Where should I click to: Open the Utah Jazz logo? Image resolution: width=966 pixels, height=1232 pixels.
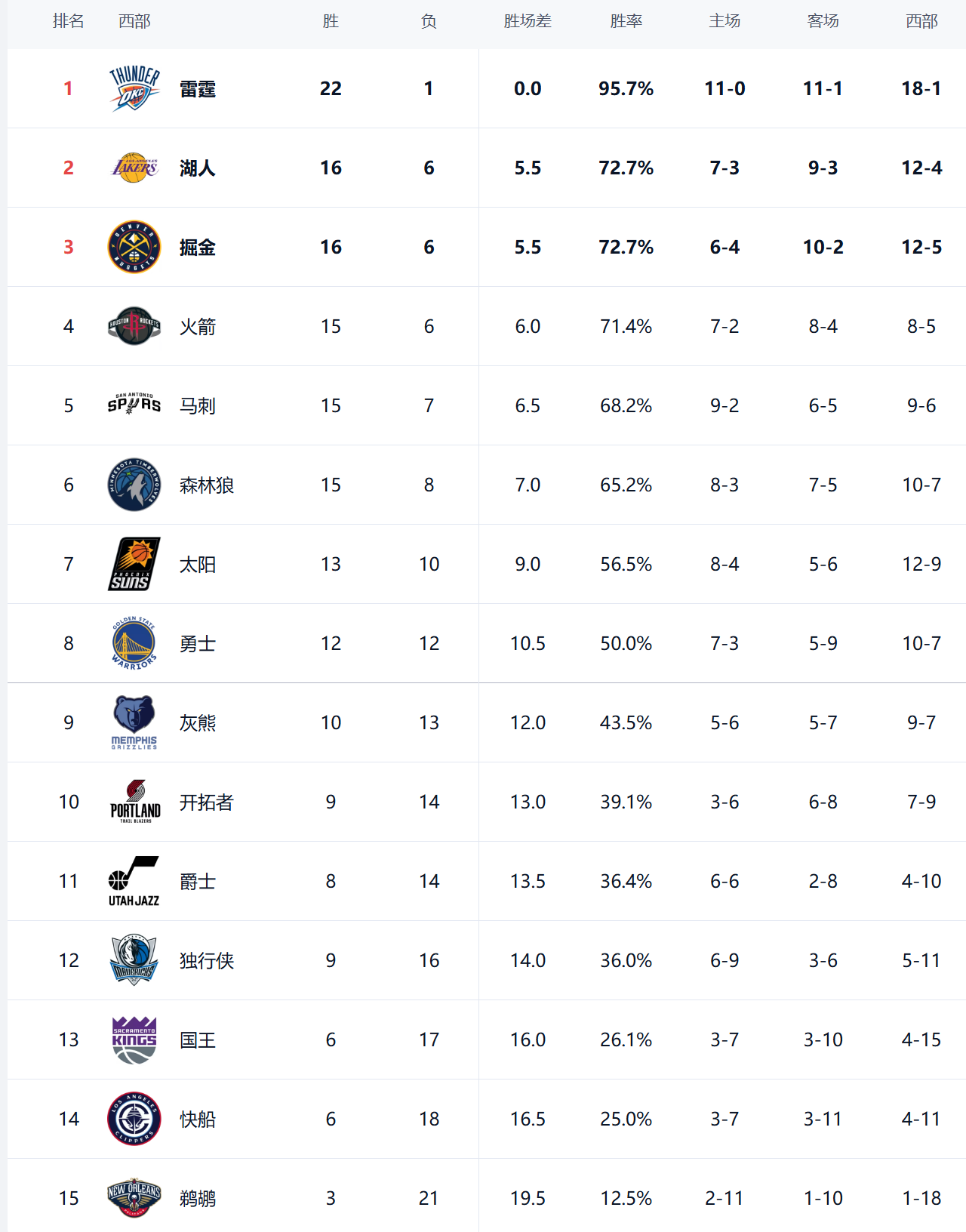coord(134,881)
